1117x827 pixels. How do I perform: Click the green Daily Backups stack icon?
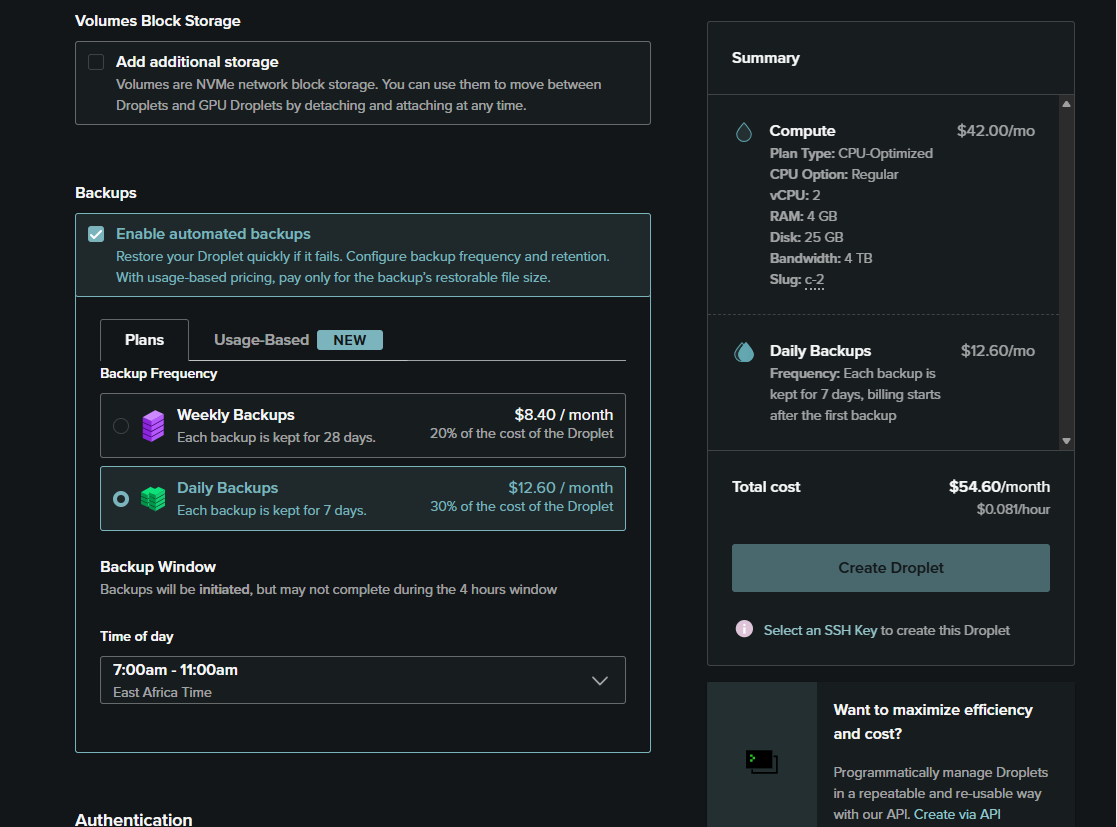click(x=153, y=499)
